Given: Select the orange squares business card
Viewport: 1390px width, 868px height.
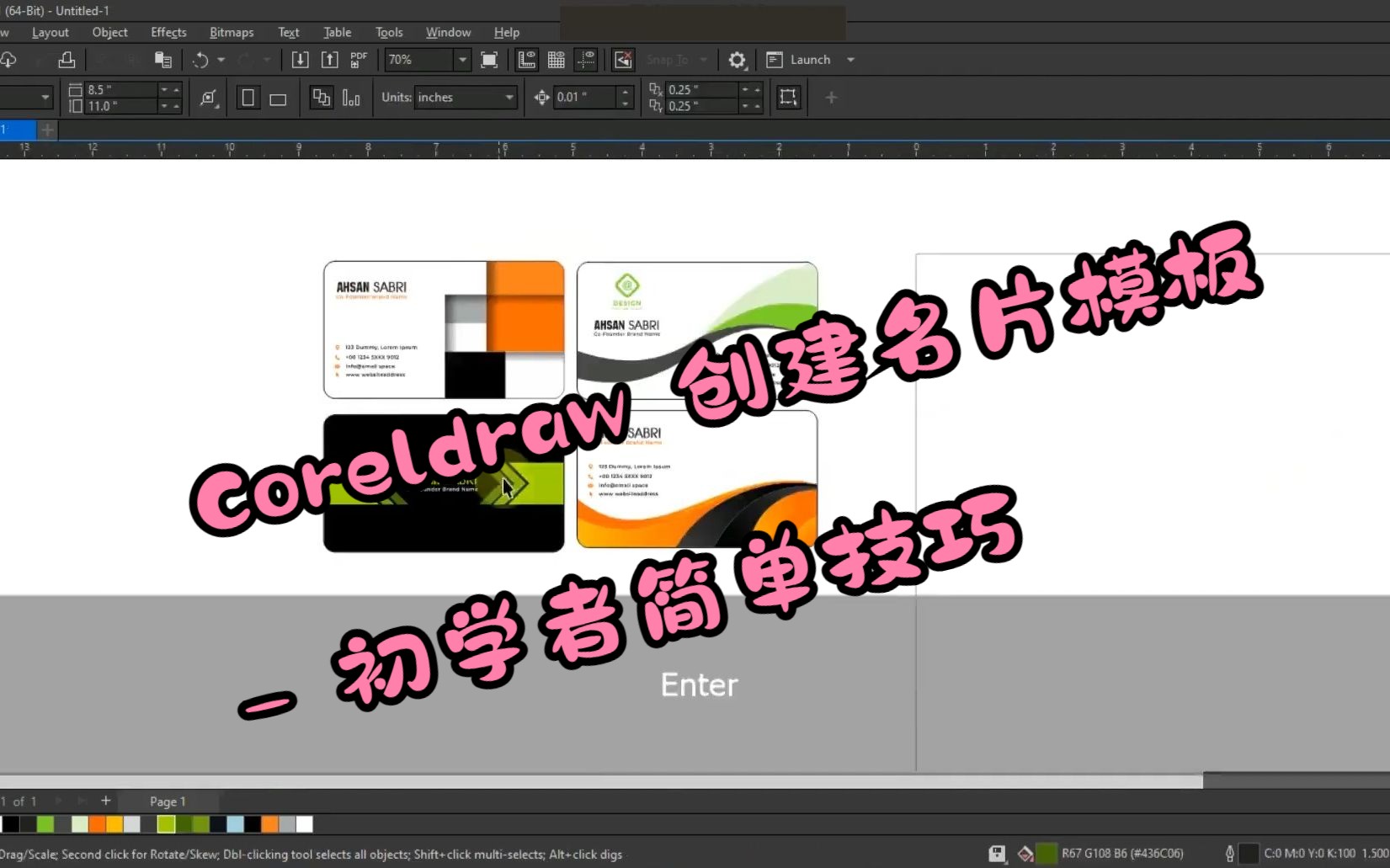Looking at the screenshot, I should 444,329.
